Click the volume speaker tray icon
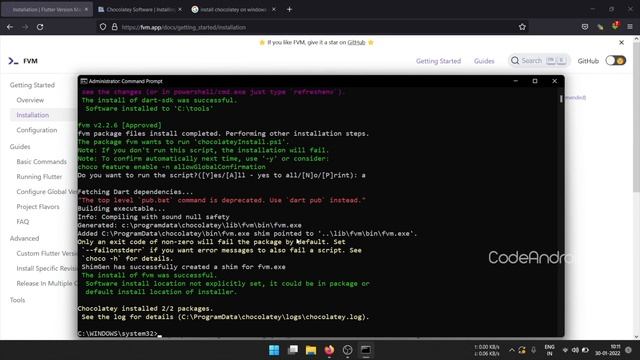The image size is (640, 360). pos(575,350)
